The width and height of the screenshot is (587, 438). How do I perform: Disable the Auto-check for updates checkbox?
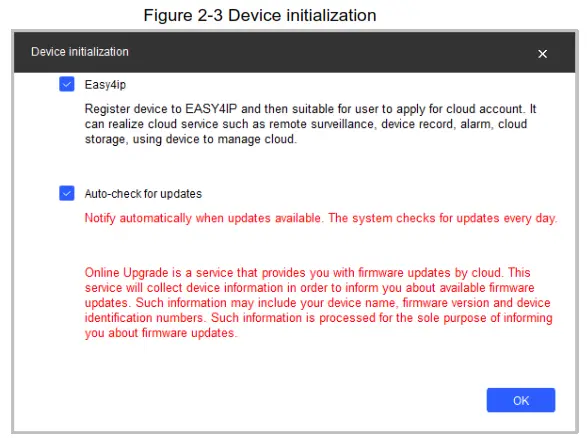coord(67,193)
